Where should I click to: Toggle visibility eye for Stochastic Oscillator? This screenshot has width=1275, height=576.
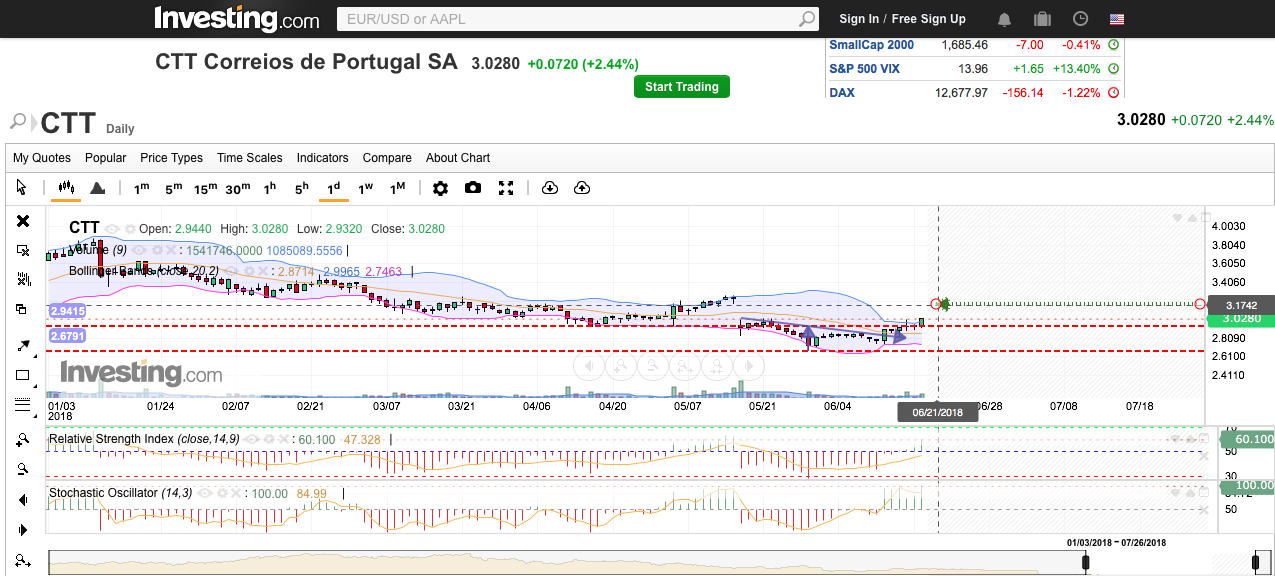(x=203, y=493)
